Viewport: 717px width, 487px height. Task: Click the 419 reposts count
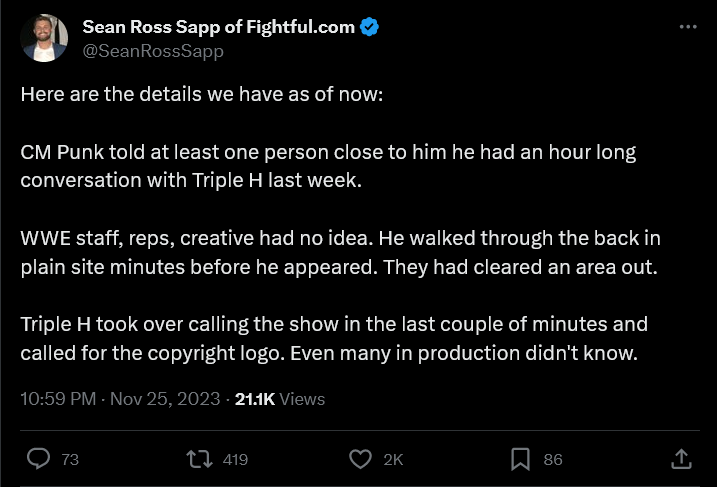click(x=235, y=460)
